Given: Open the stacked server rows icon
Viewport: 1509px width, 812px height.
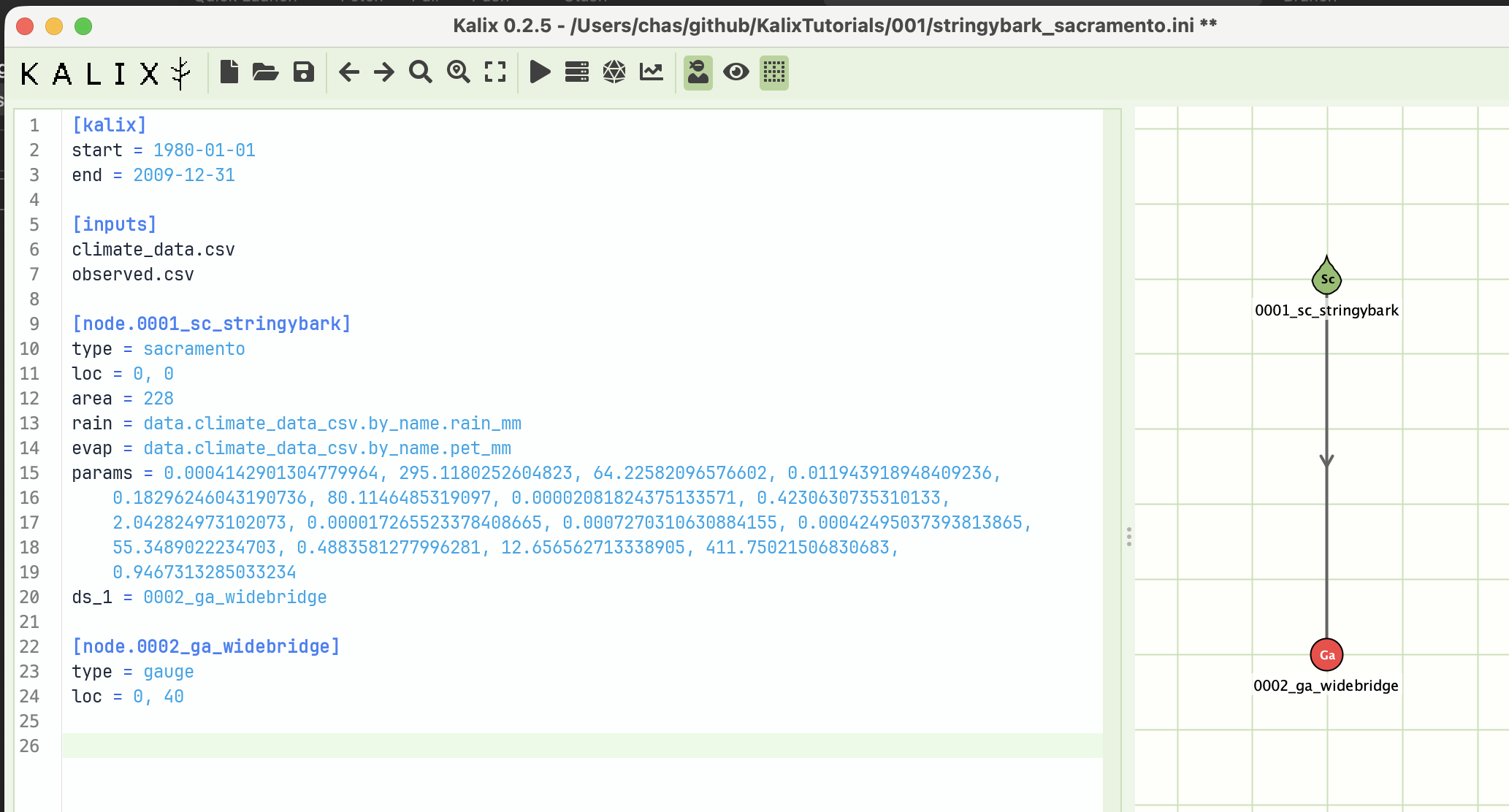Looking at the screenshot, I should (x=577, y=72).
